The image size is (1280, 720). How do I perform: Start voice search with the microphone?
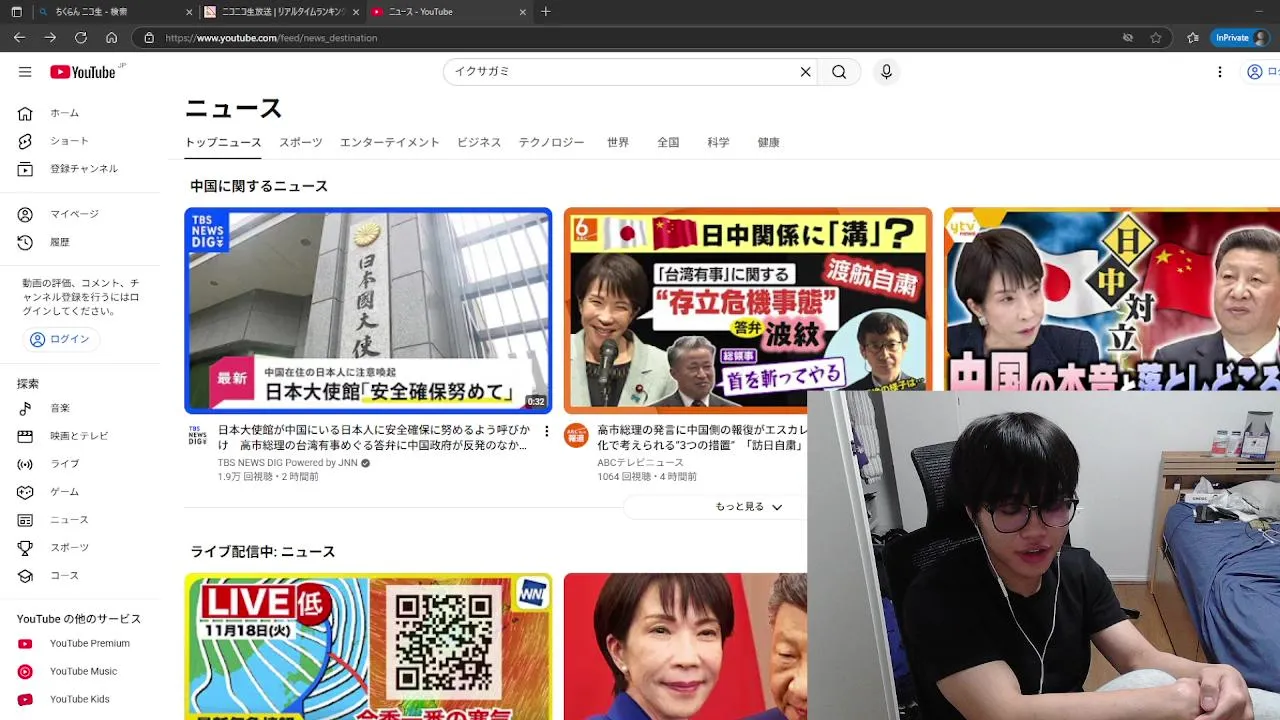click(x=886, y=72)
